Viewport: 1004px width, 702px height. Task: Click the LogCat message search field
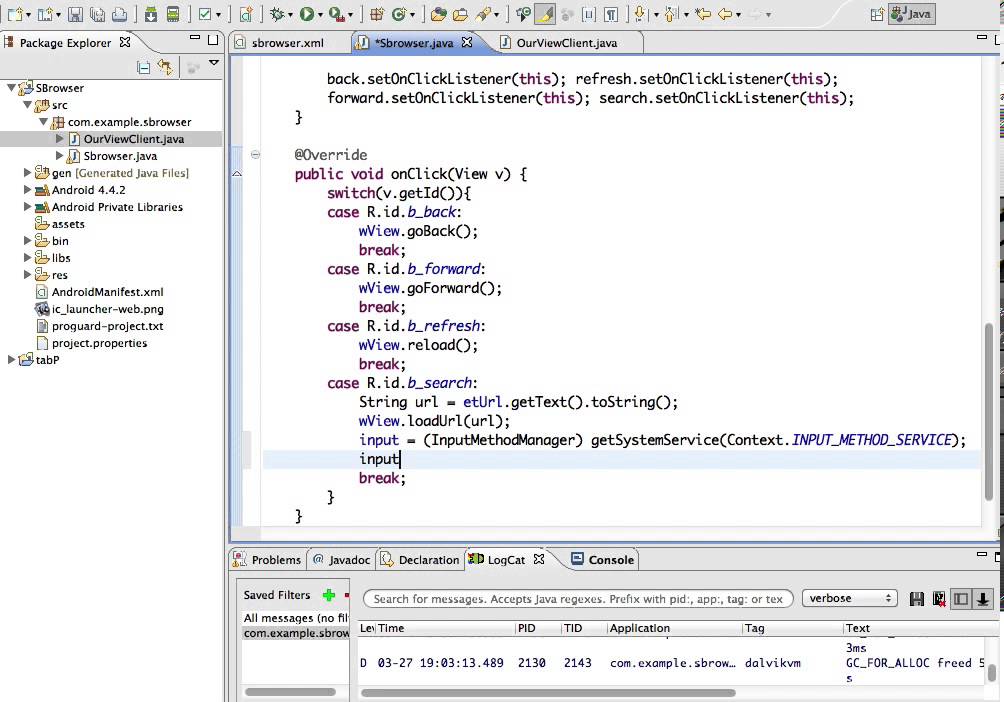578,599
